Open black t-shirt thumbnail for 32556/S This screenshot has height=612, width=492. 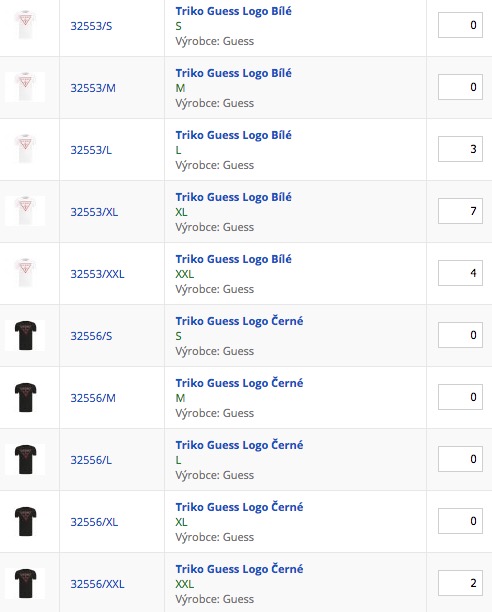[25, 335]
